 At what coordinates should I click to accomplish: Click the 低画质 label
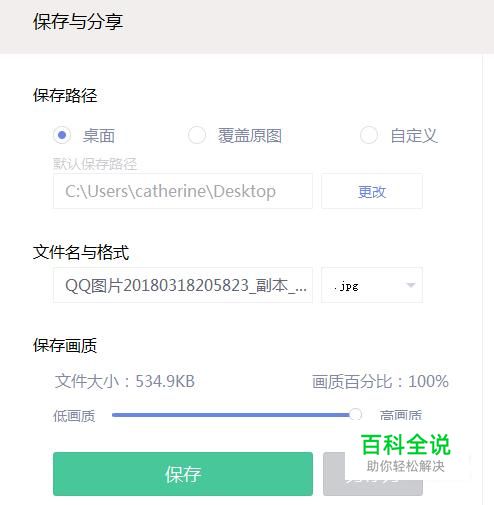click(x=74, y=416)
